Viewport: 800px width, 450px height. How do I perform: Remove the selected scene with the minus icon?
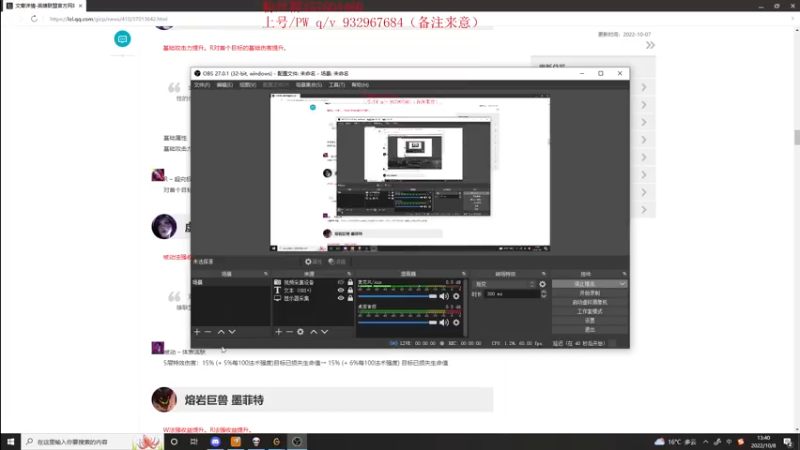pos(208,332)
